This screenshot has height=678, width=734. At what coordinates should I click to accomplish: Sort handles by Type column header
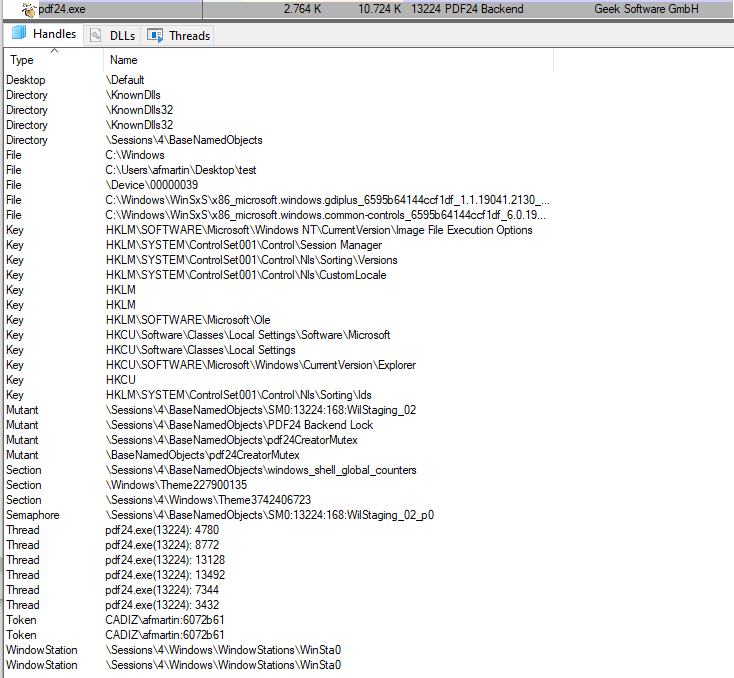[53, 60]
